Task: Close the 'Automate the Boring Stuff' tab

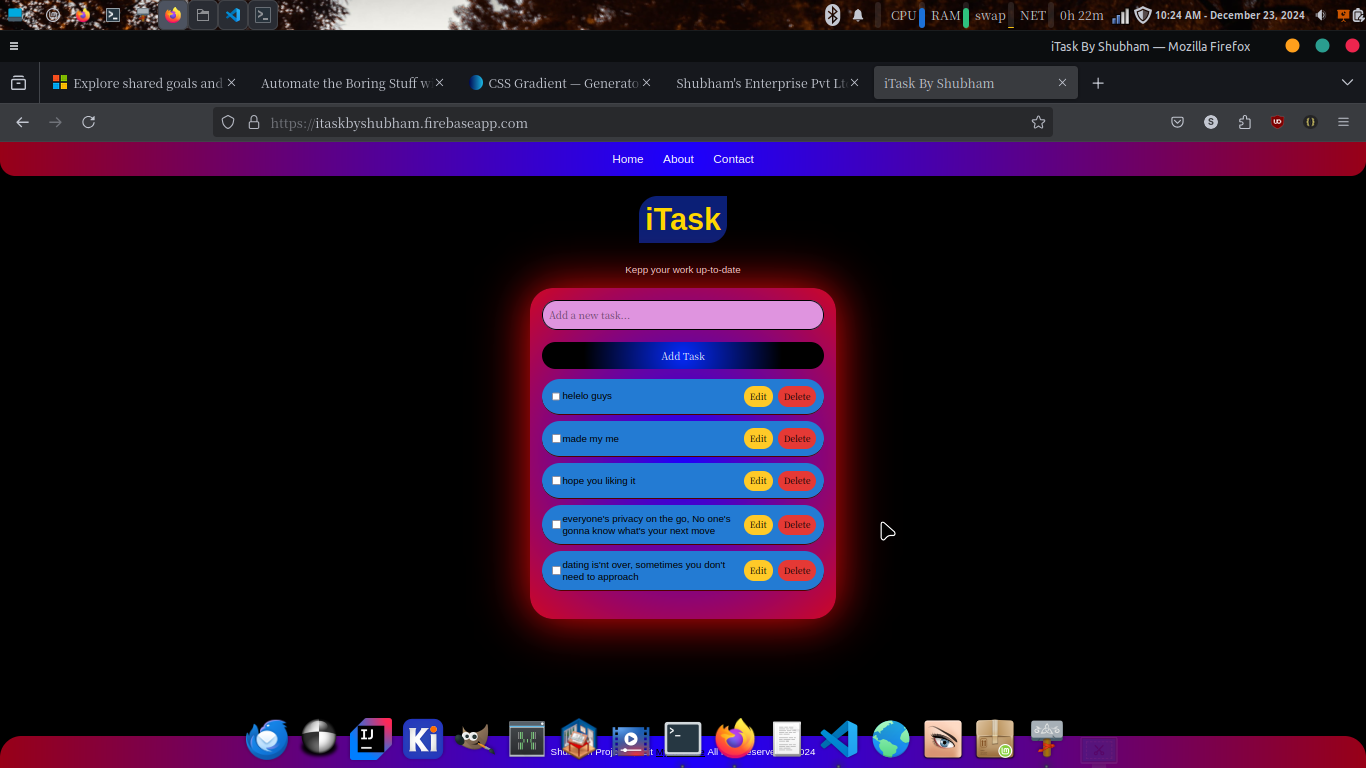Action: point(439,83)
